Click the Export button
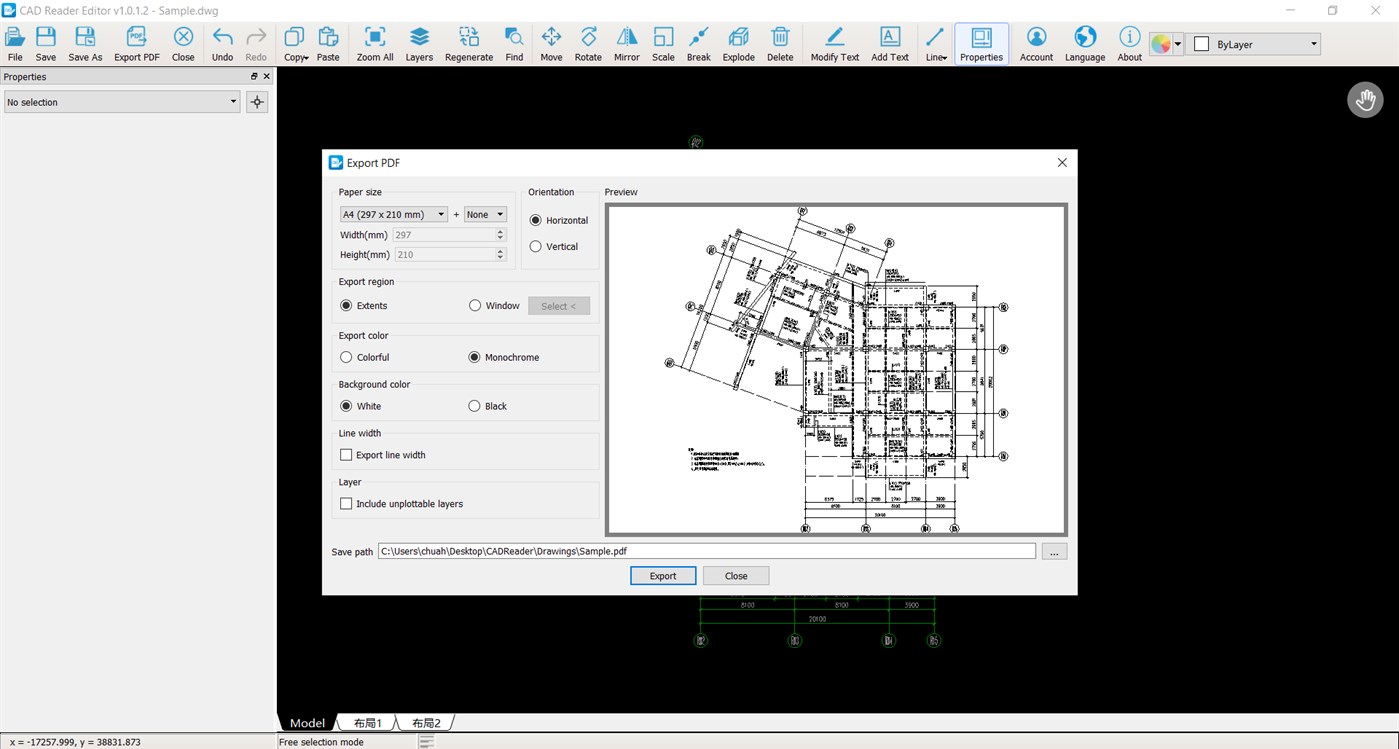Screen dimensions: 1399x749 click(x=663, y=575)
